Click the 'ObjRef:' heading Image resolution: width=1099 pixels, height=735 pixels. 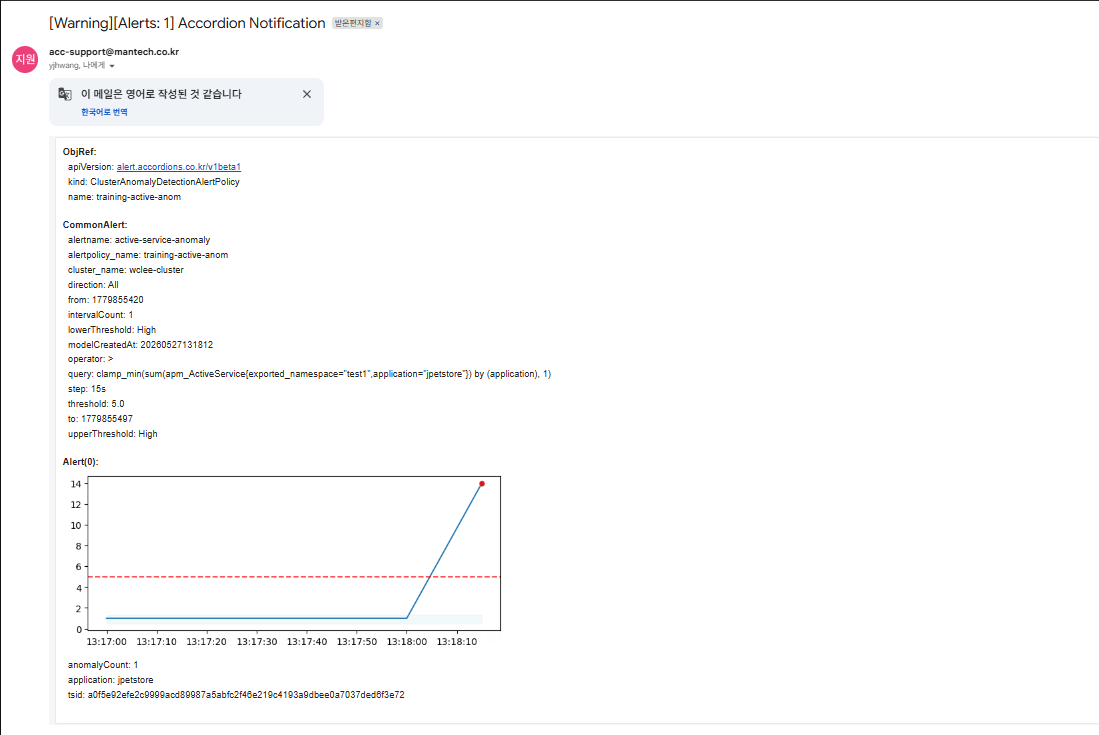79,152
